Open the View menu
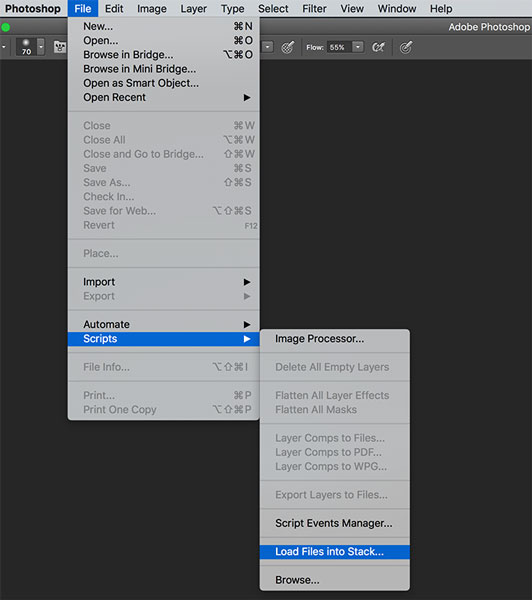Image resolution: width=532 pixels, height=600 pixels. tap(352, 8)
